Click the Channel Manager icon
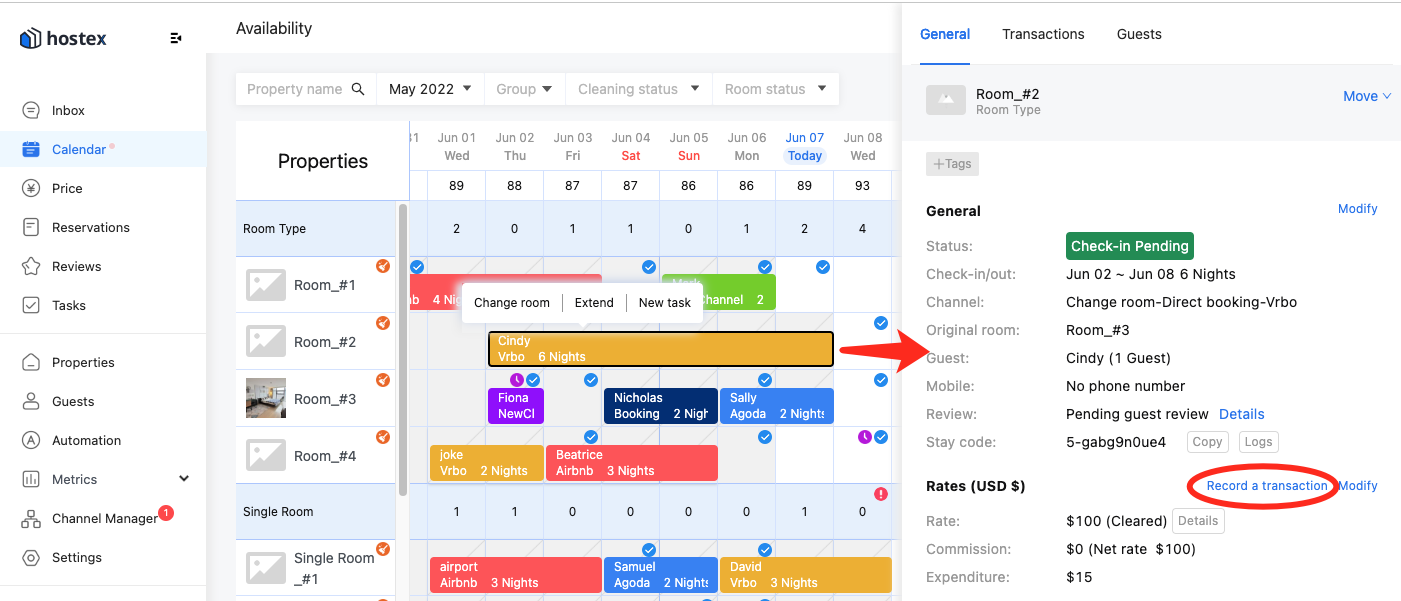This screenshot has width=1401, height=601. pos(32,519)
